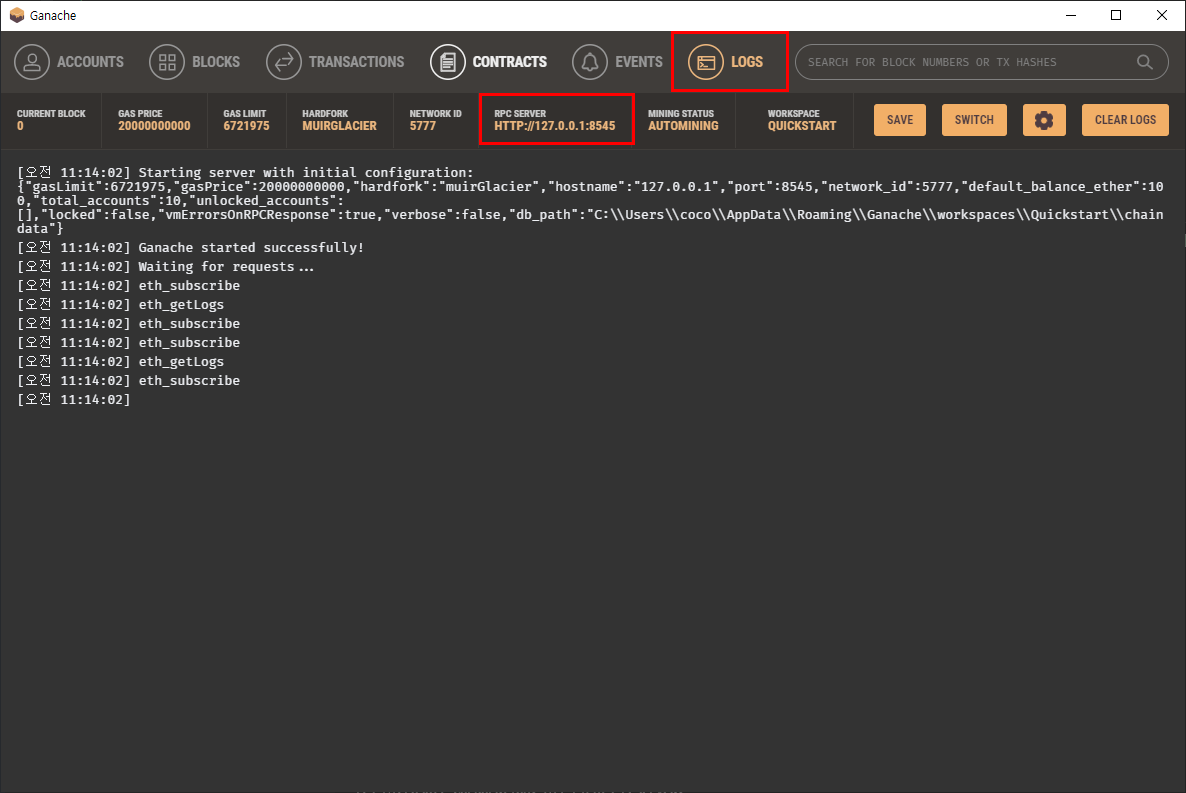Click the Accounts person icon
Viewport: 1186px width, 793px height.
32,62
